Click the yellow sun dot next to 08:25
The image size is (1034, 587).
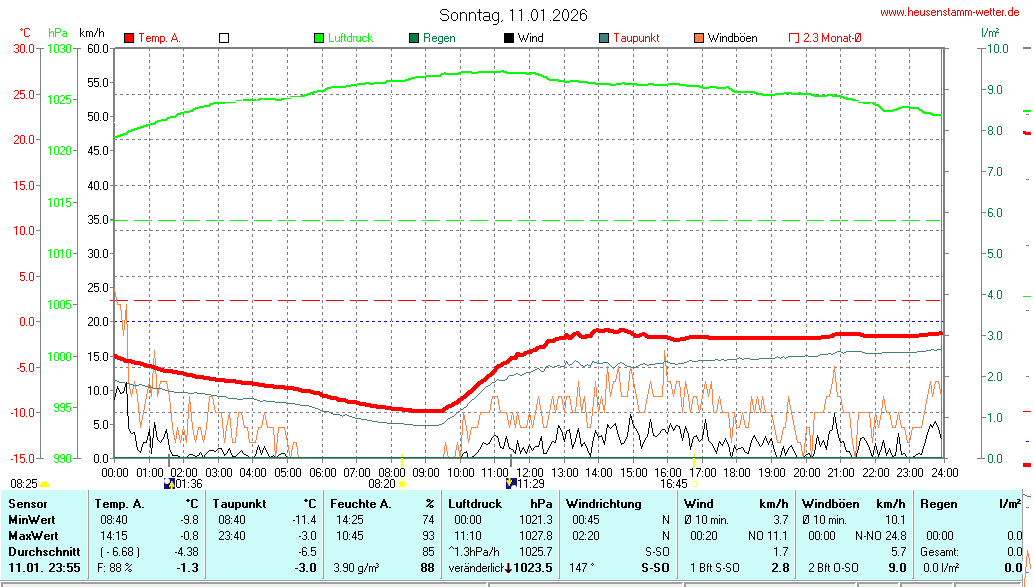pos(44,484)
